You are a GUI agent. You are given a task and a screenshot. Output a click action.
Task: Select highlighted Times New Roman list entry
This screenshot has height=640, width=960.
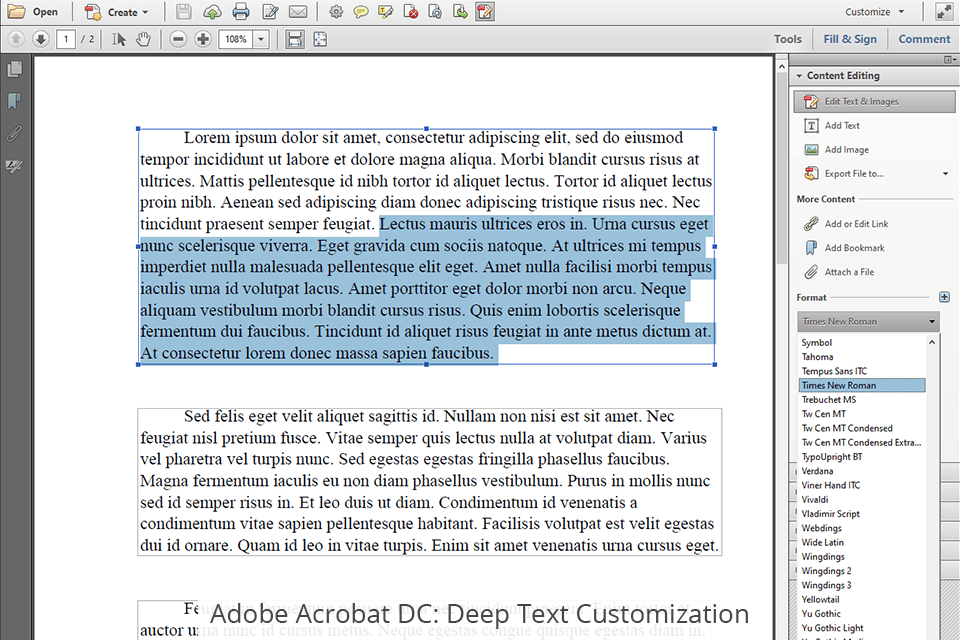(x=862, y=385)
